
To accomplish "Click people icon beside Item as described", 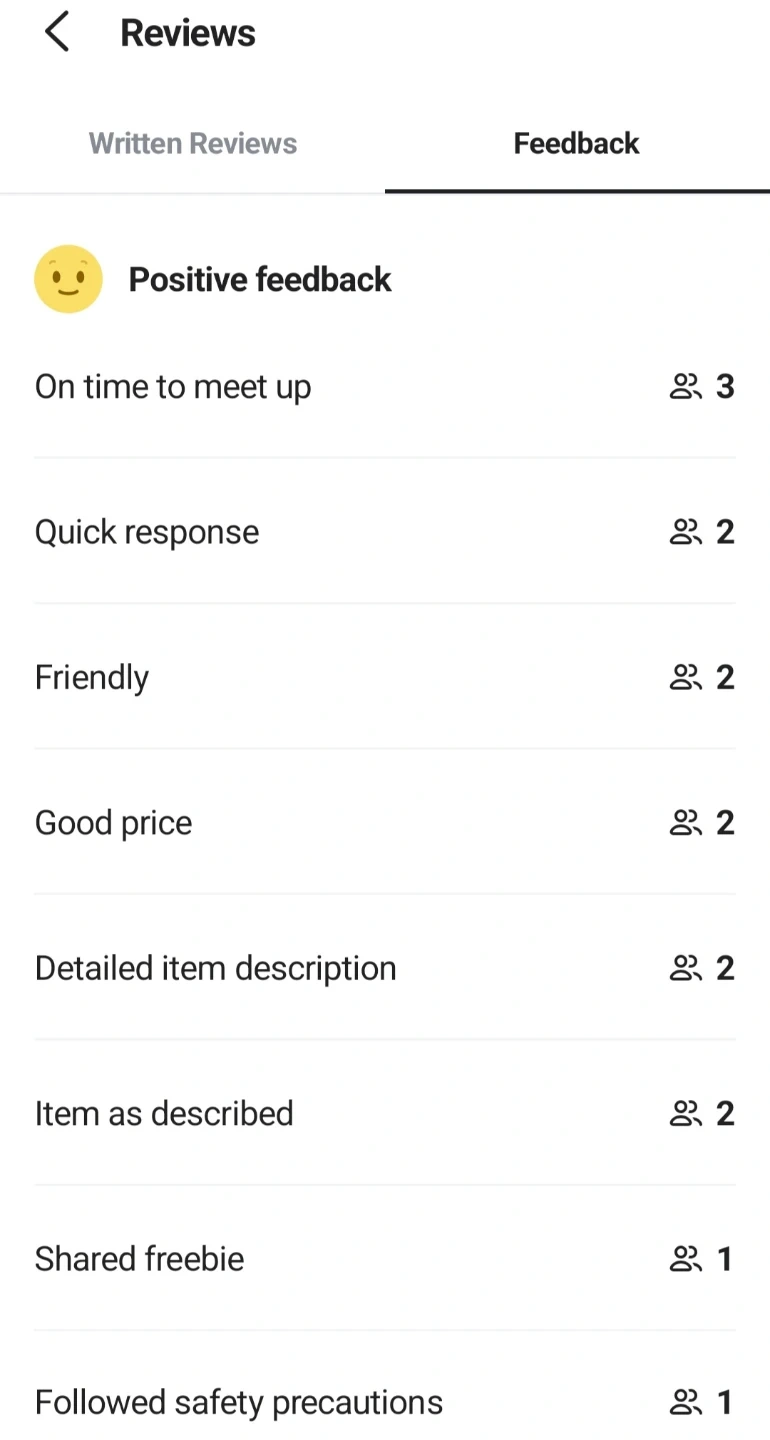I will [x=685, y=1114].
